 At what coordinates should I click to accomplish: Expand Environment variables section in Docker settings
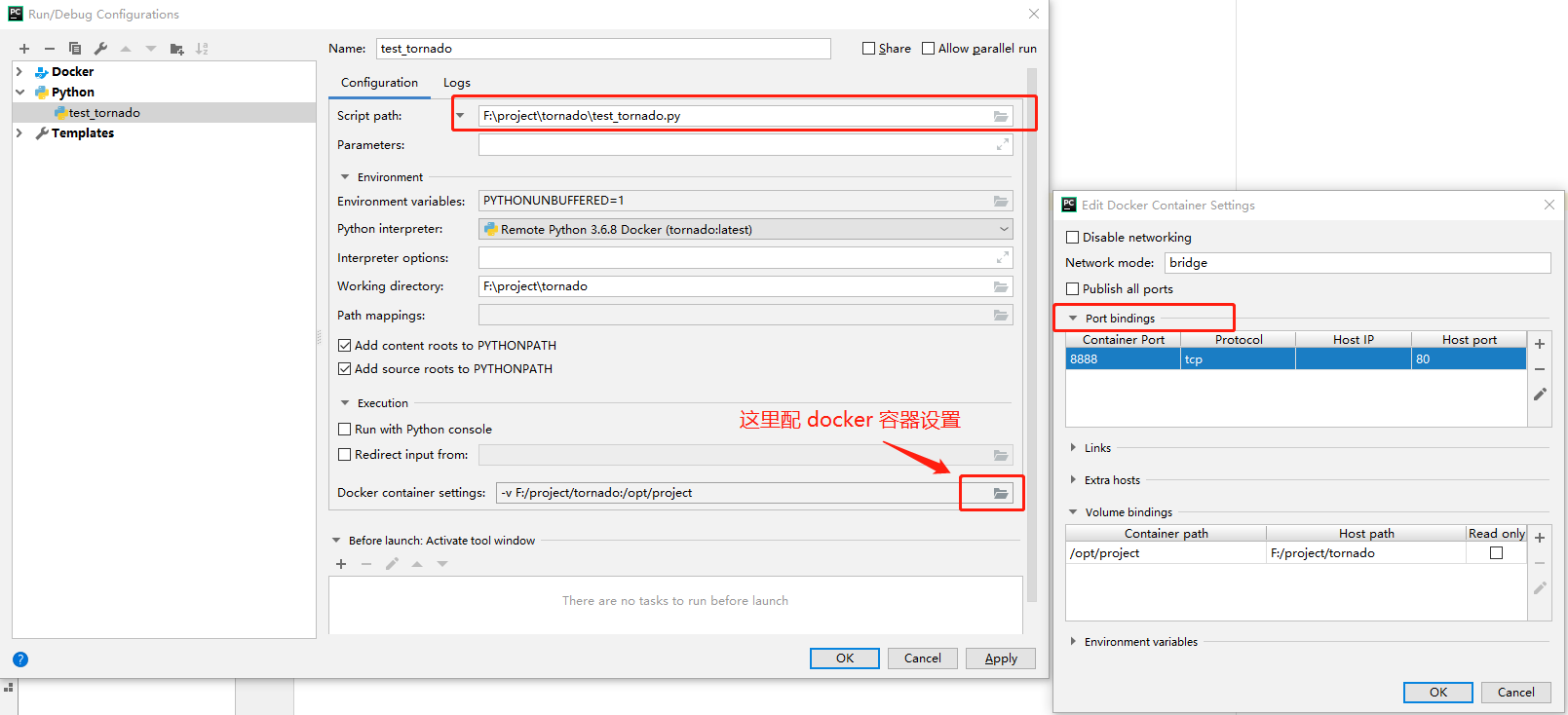coord(1073,642)
